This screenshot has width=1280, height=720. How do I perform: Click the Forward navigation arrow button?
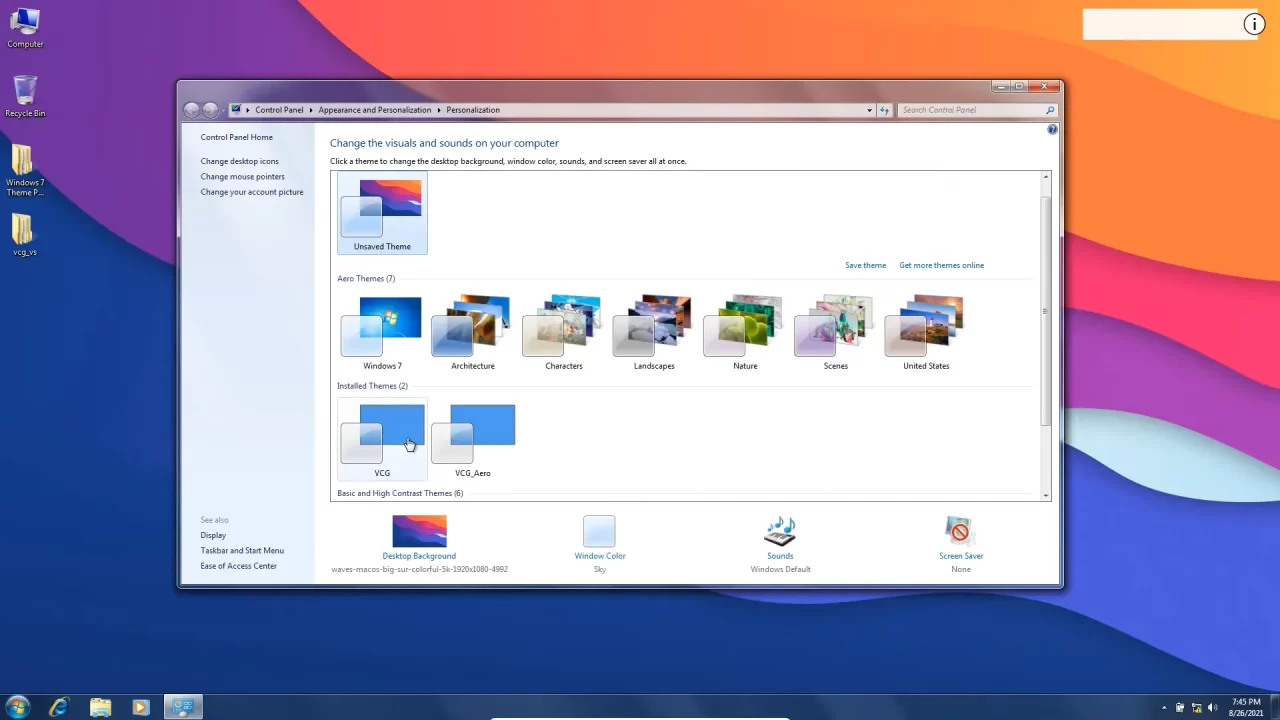[x=210, y=110]
